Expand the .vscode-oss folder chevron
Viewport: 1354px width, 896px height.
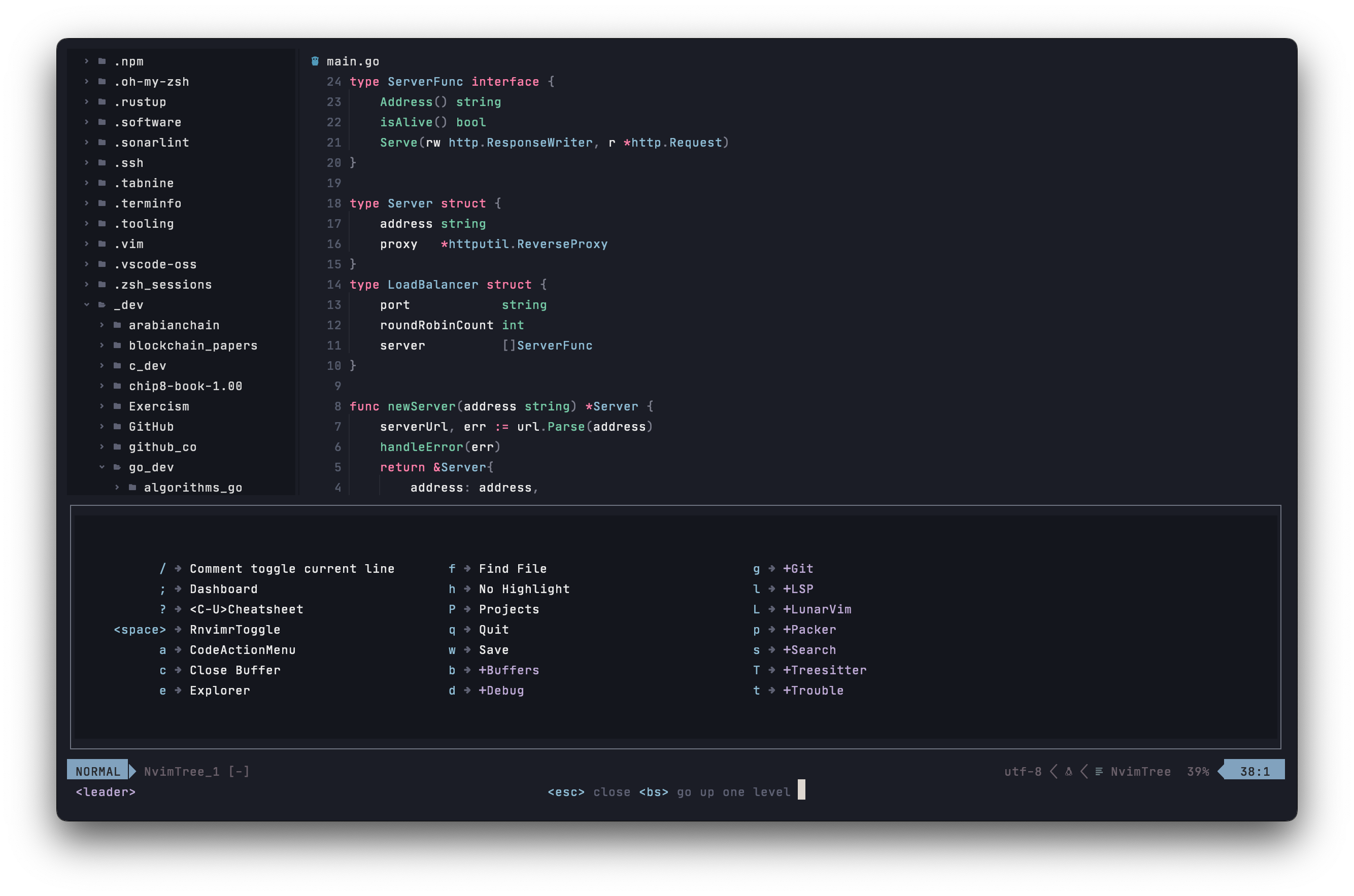click(87, 264)
